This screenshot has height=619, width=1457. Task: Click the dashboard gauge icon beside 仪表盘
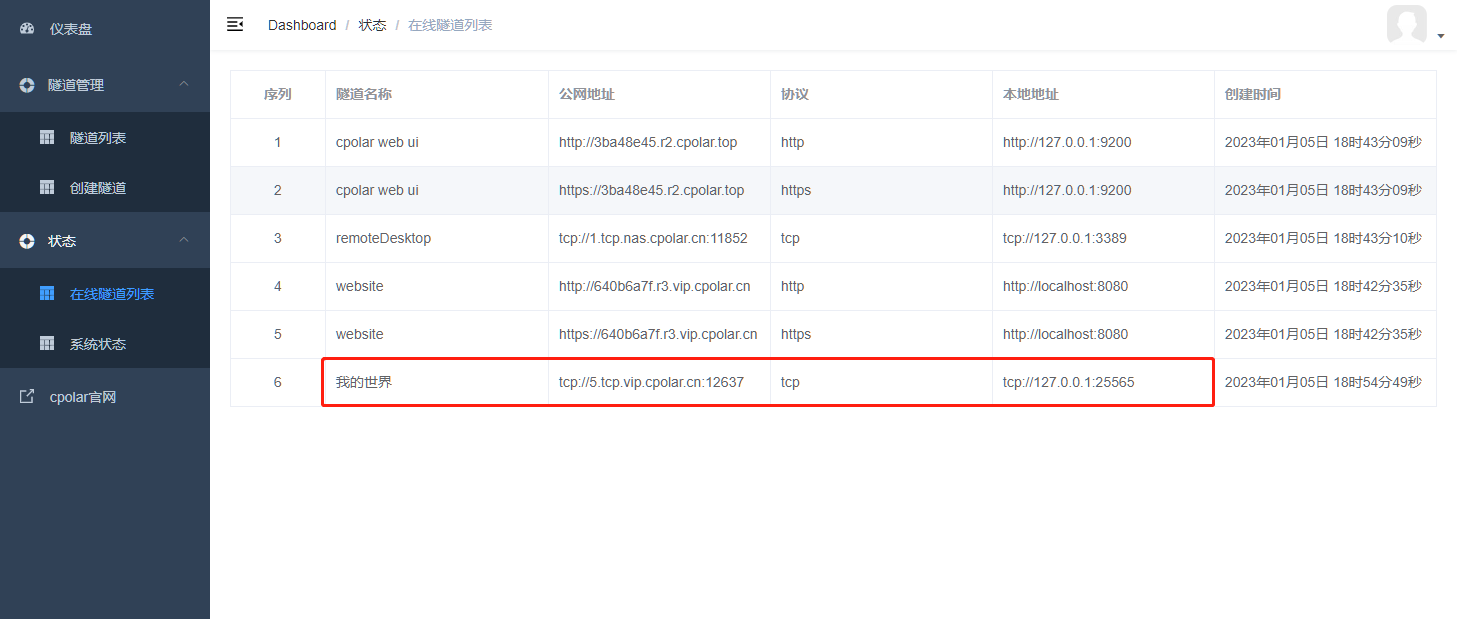(27, 29)
